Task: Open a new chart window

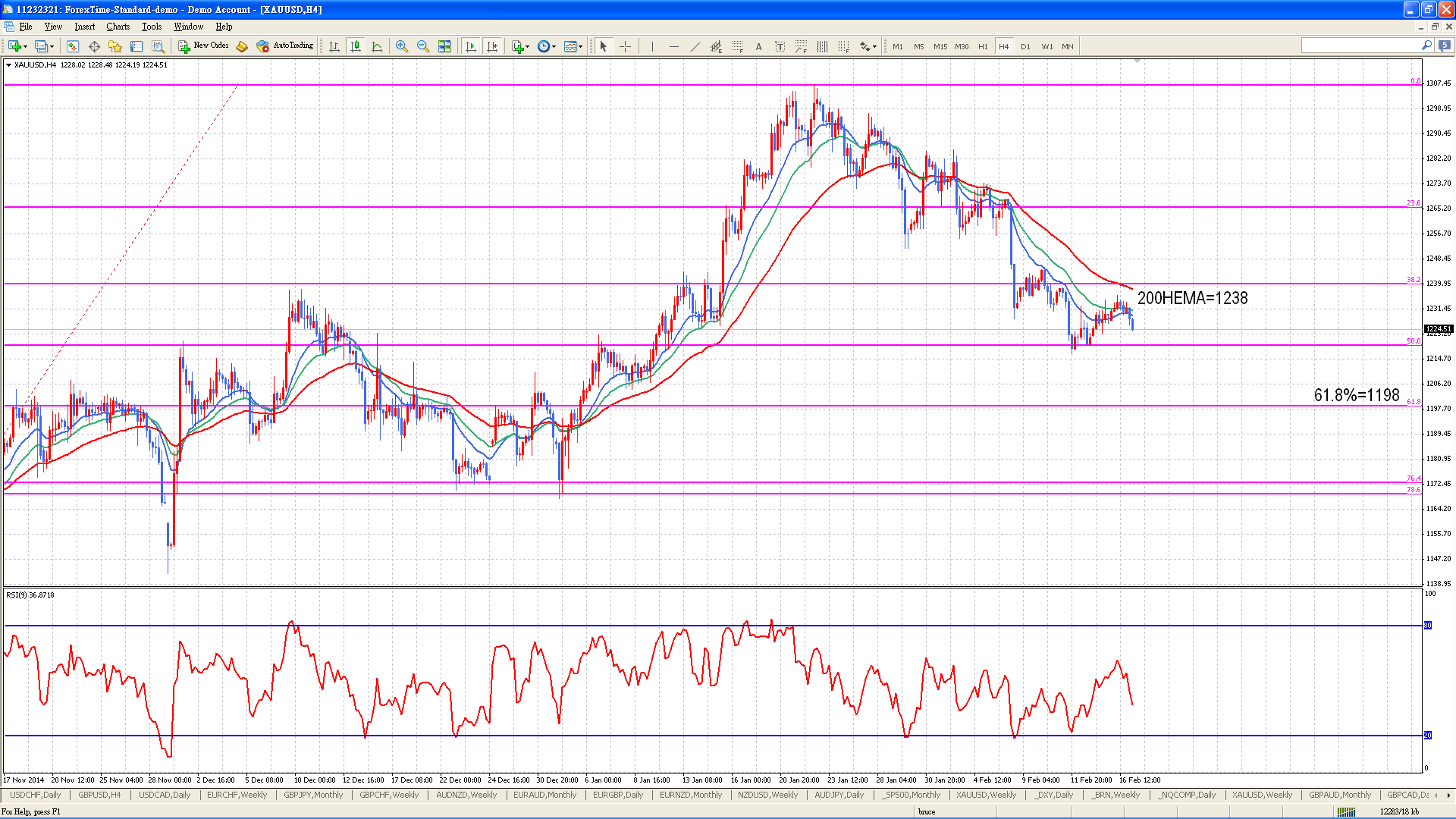Action: point(14,46)
